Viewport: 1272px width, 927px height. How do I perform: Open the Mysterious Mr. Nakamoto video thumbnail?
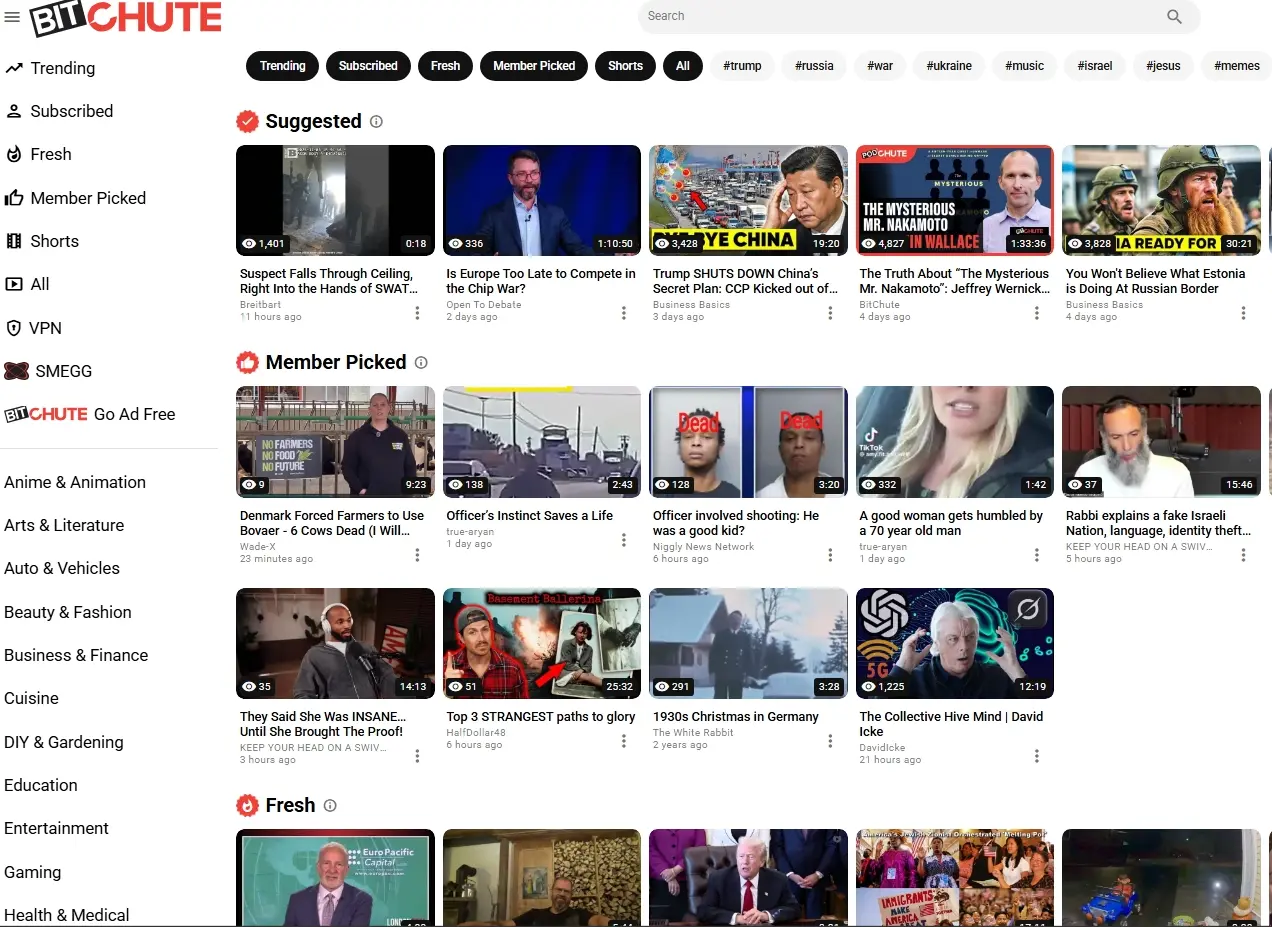point(954,200)
